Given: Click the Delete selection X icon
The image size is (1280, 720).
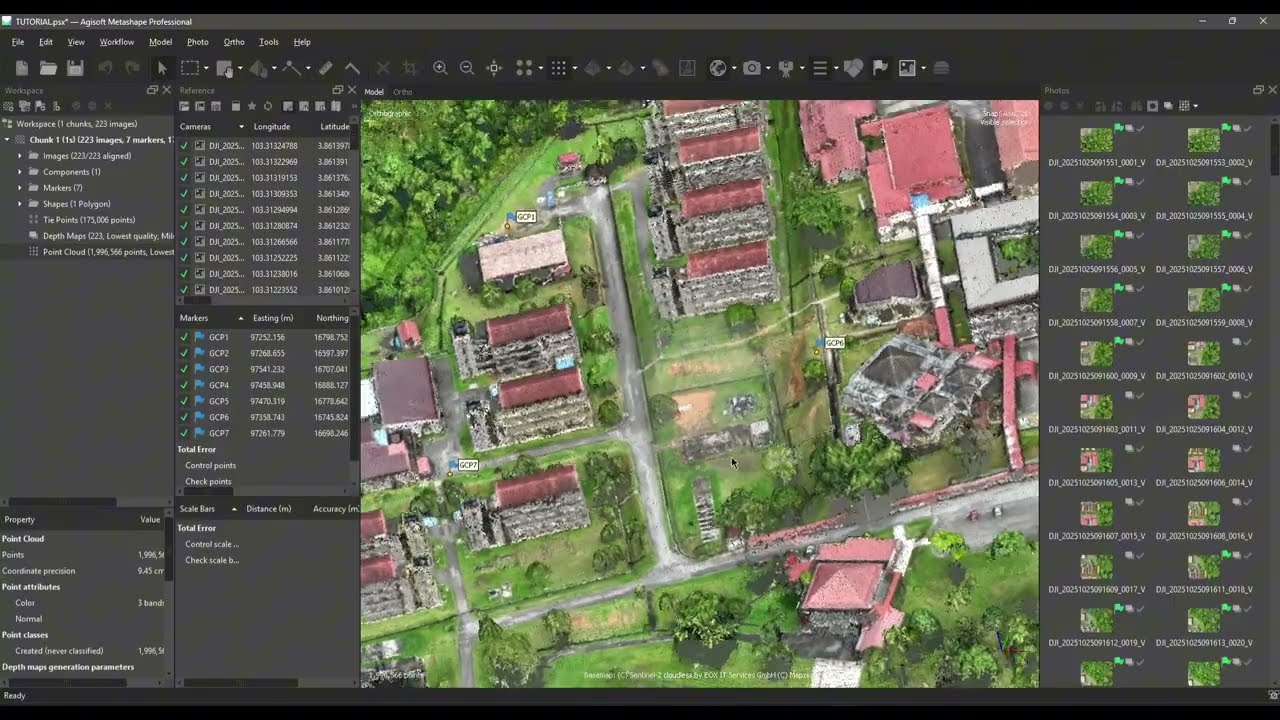Looking at the screenshot, I should (x=383, y=68).
